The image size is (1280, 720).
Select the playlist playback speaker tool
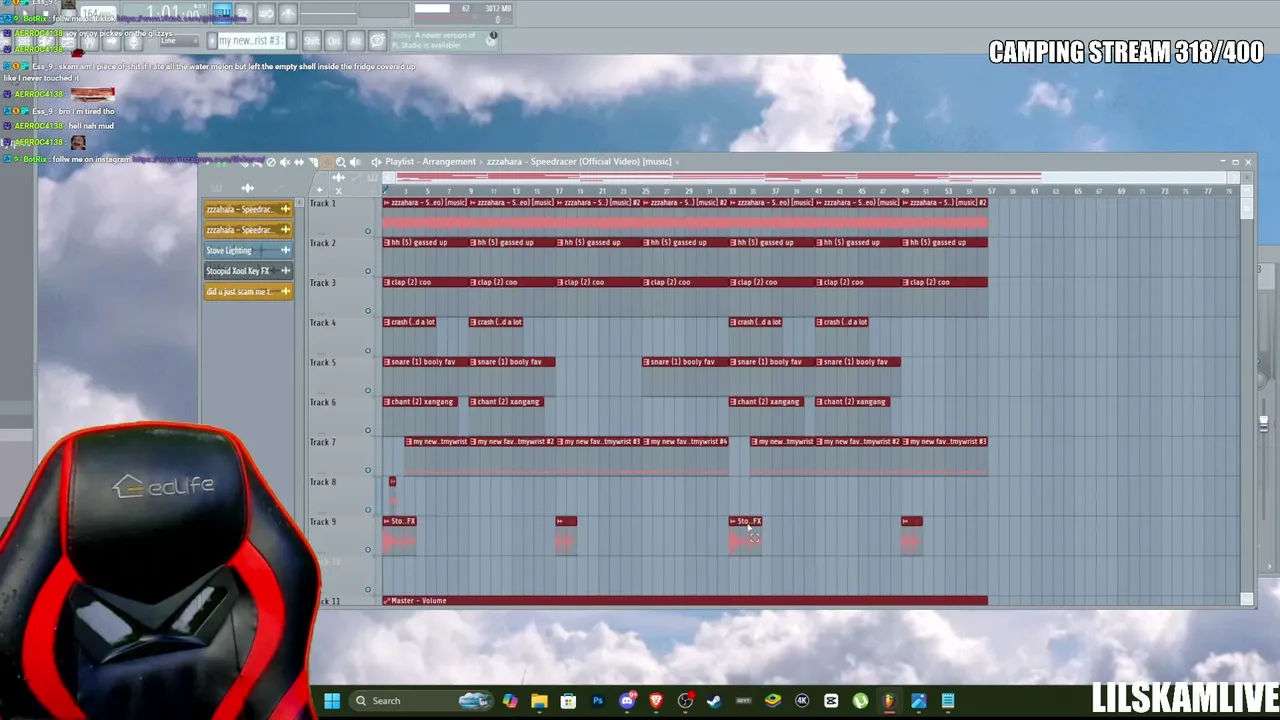tap(355, 162)
